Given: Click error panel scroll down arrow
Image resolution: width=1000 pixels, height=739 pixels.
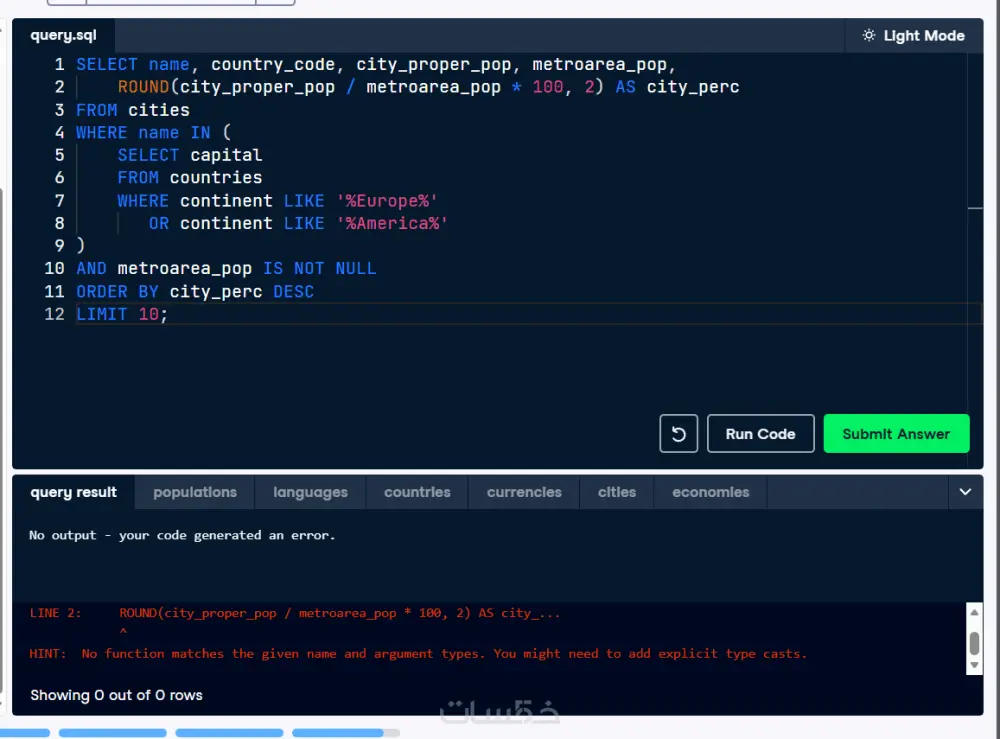Looking at the screenshot, I should 974,665.
